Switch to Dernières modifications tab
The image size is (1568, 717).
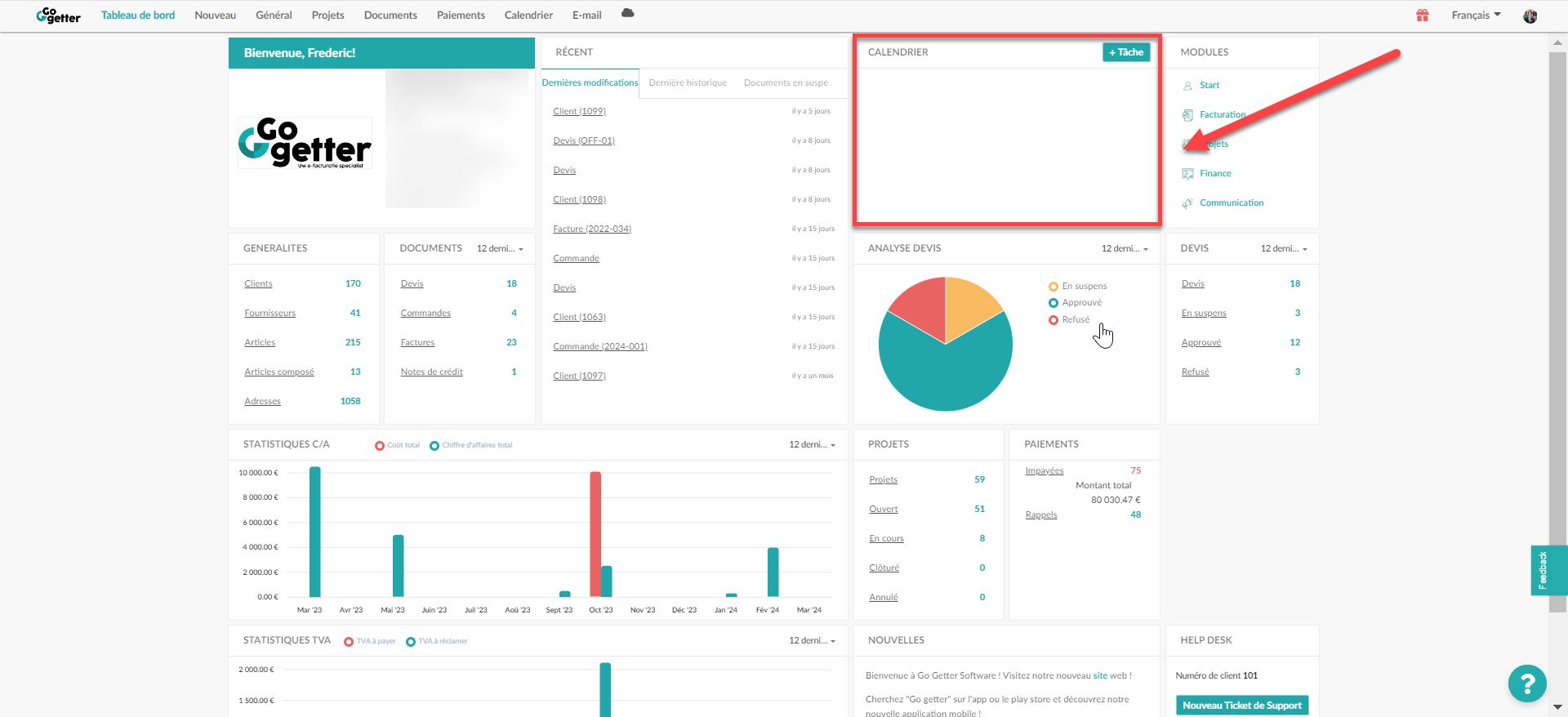click(x=590, y=83)
